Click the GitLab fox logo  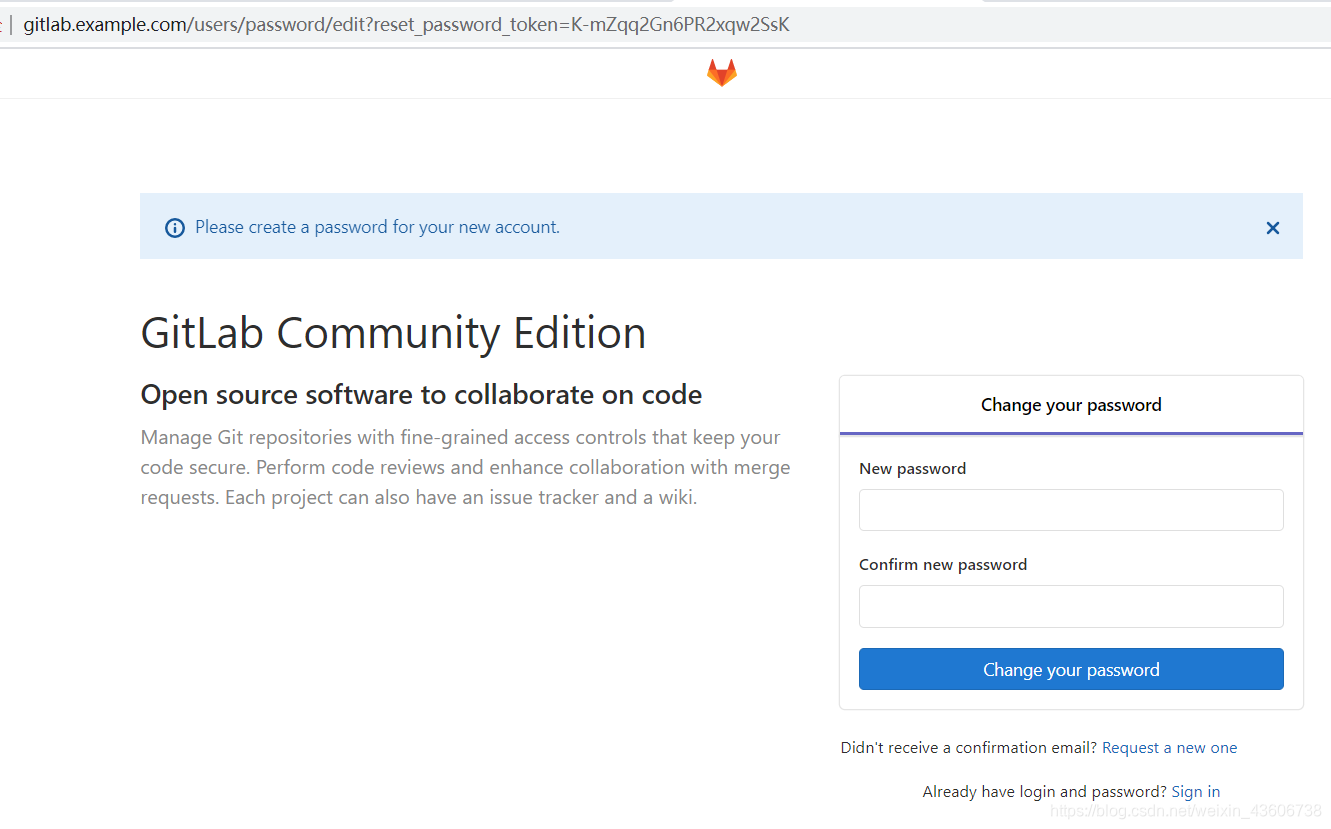click(x=722, y=72)
